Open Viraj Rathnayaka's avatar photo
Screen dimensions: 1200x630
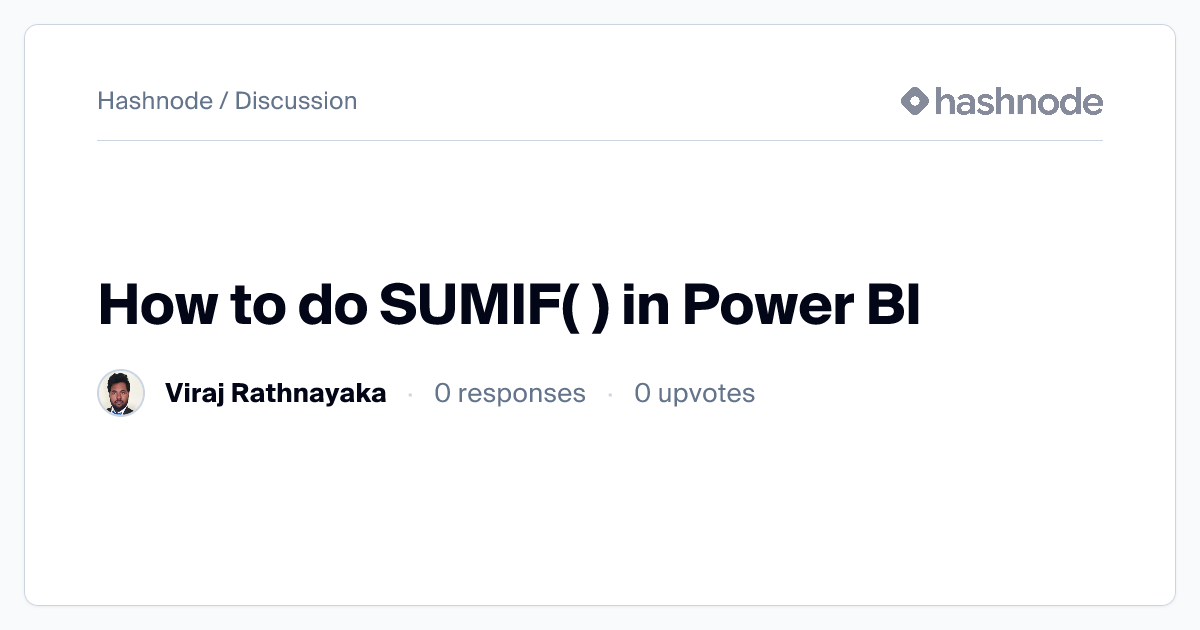pyautogui.click(x=121, y=393)
